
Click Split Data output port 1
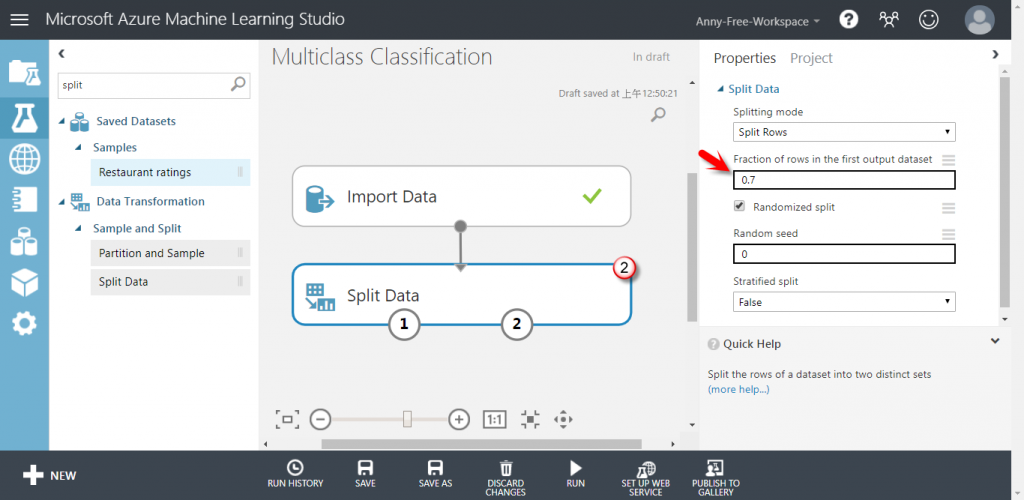(404, 324)
